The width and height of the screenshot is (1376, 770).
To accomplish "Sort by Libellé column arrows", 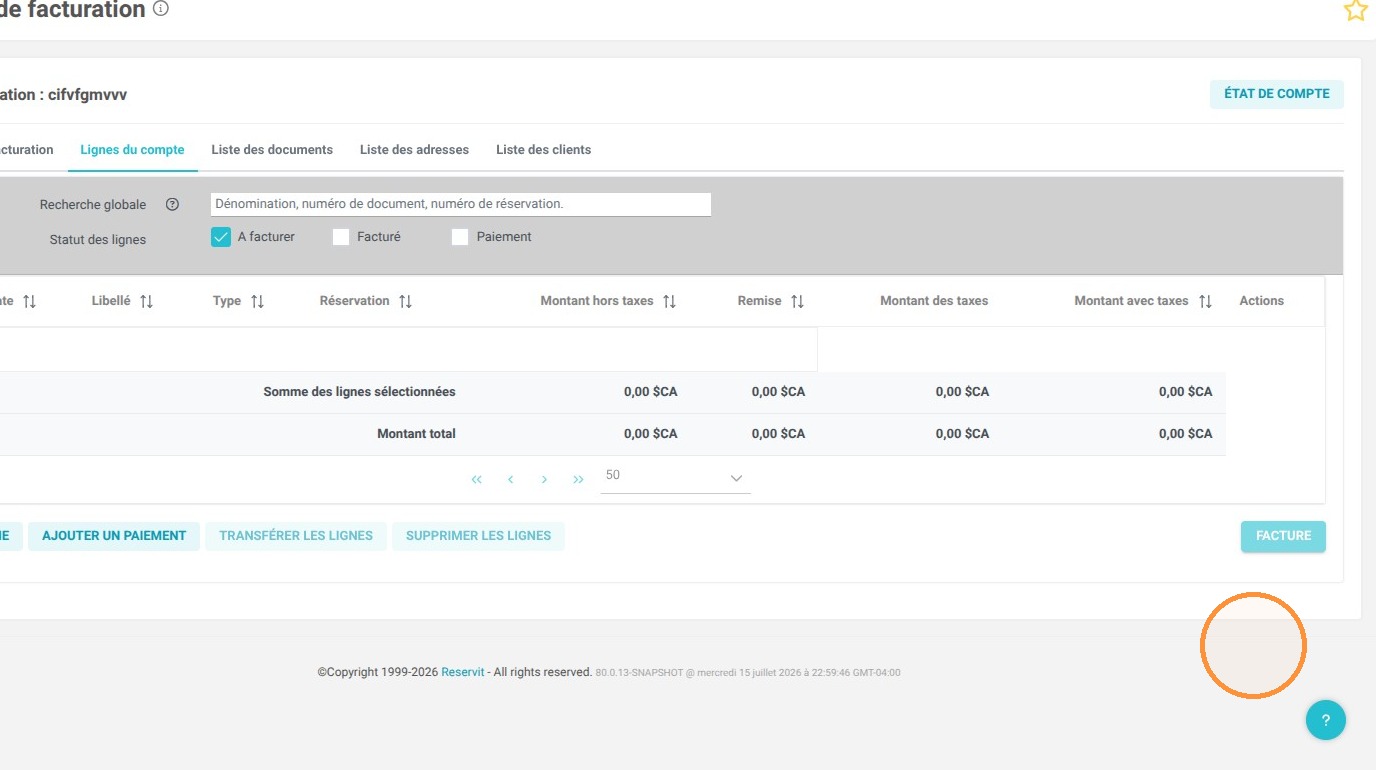I will coord(147,301).
